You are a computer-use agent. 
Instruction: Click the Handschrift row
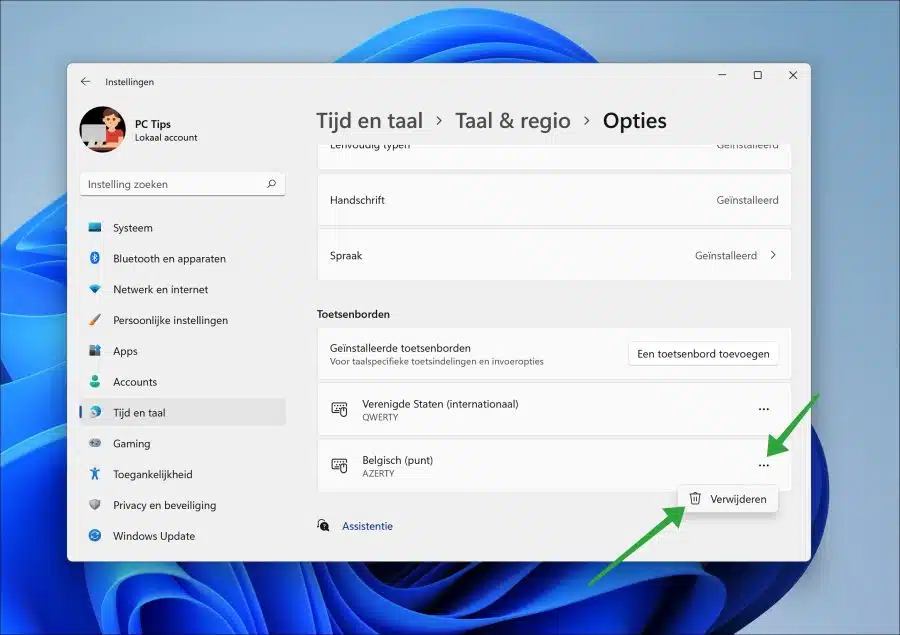point(554,200)
